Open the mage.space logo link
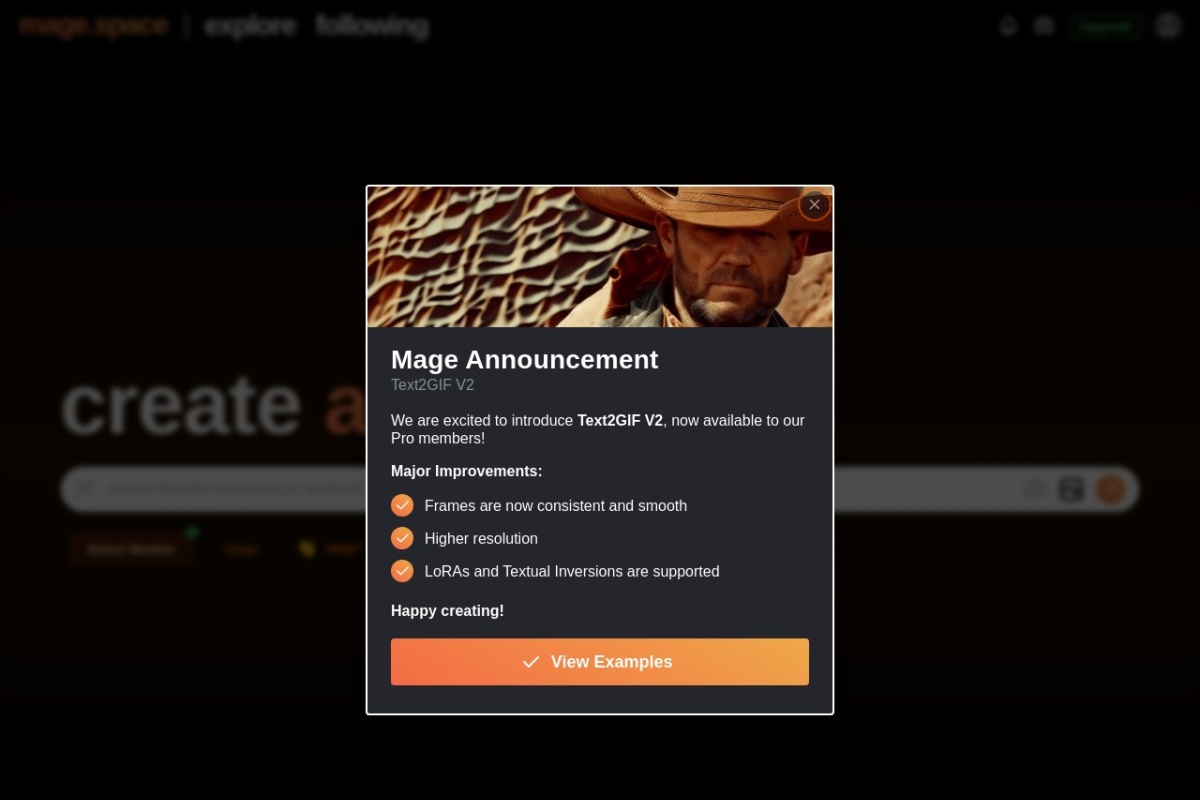 (93, 26)
